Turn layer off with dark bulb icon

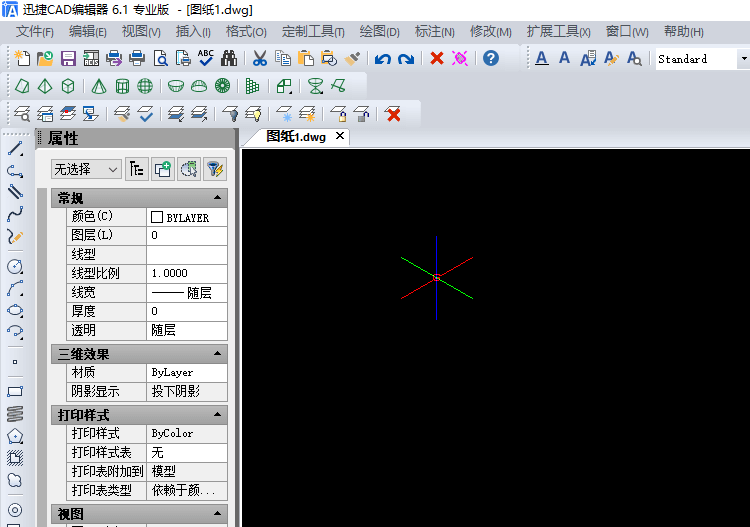tap(231, 114)
